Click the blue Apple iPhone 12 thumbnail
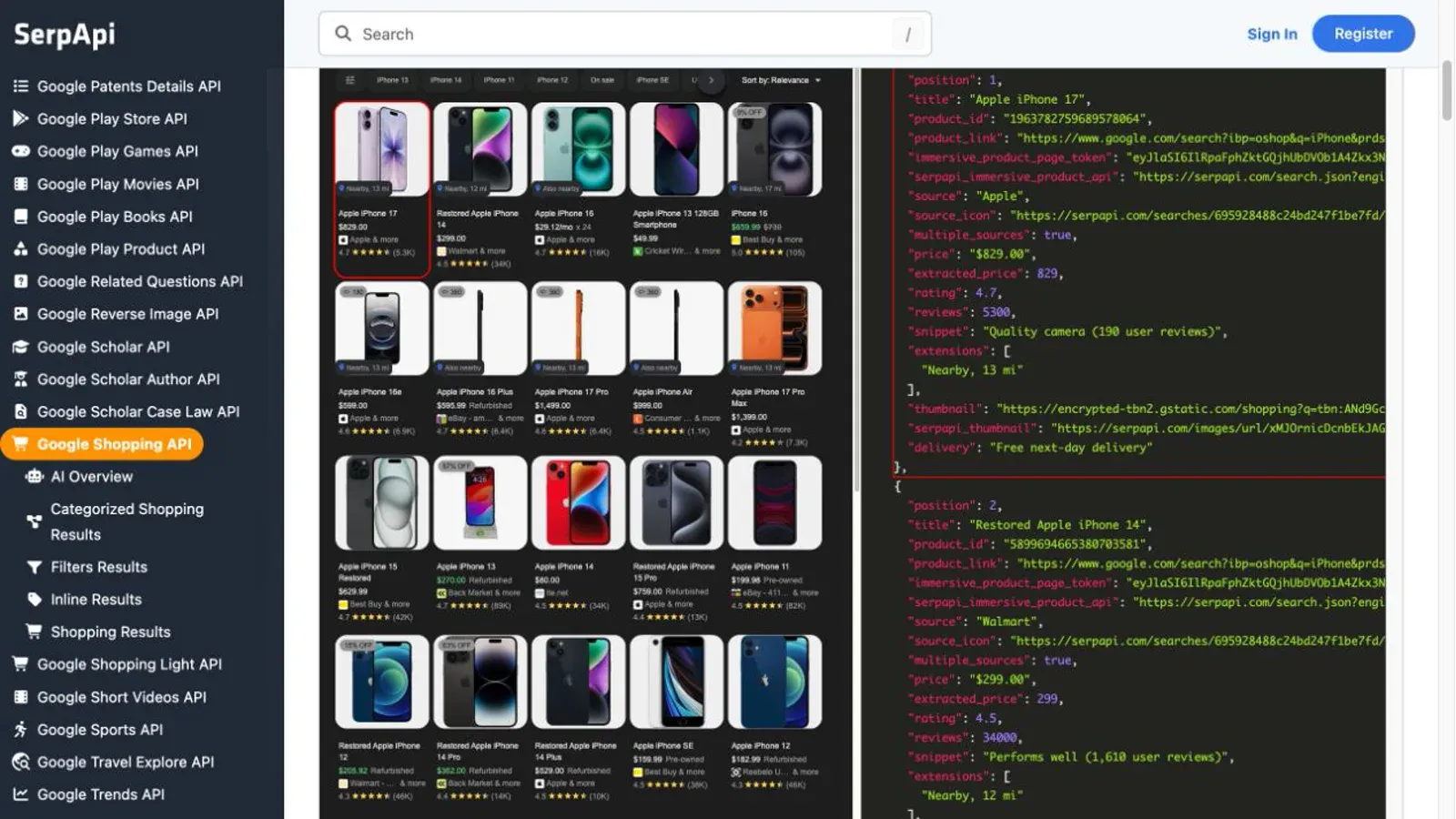Image resolution: width=1456 pixels, height=819 pixels. pyautogui.click(x=775, y=682)
